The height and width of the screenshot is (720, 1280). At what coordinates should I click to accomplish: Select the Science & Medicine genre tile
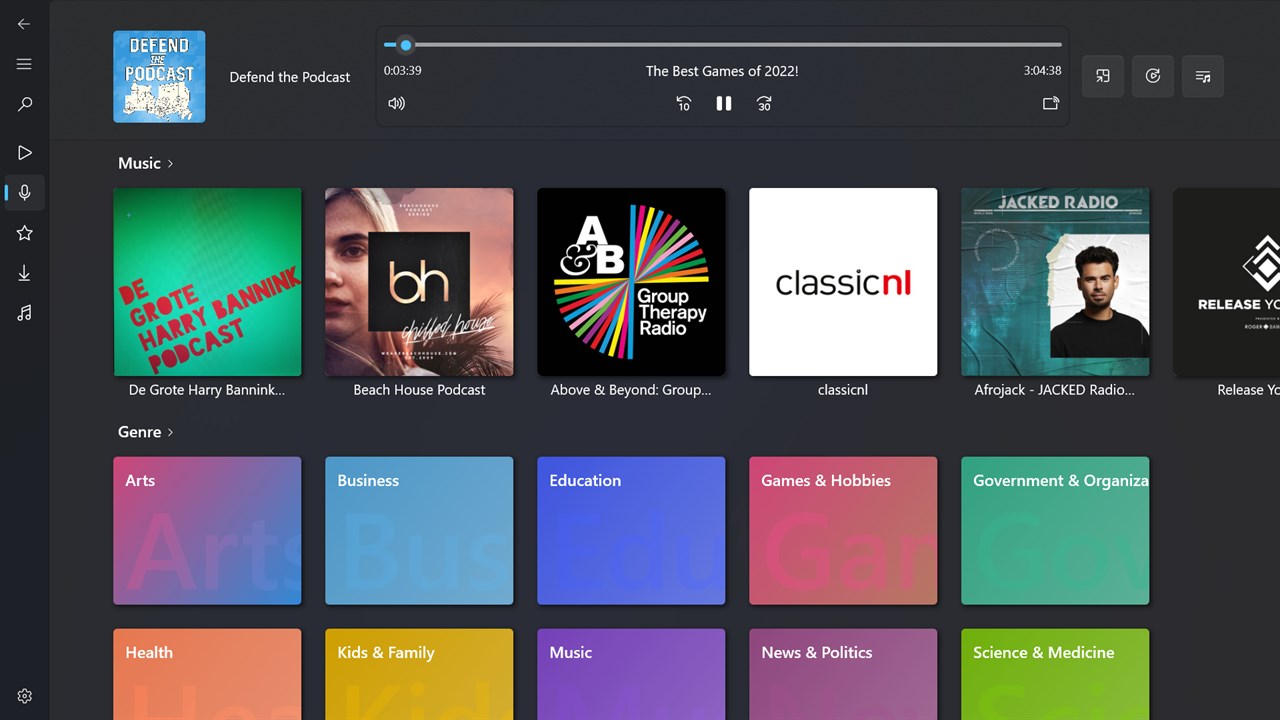1055,674
